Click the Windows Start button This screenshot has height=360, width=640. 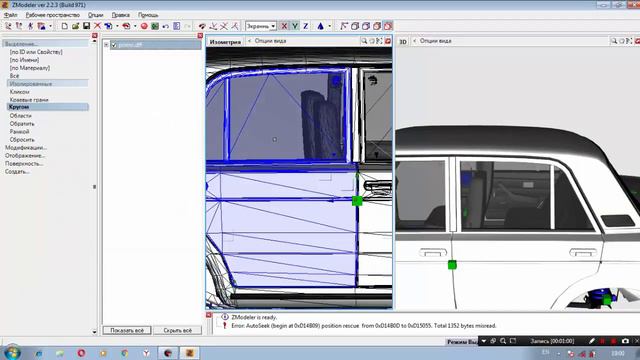click(x=12, y=353)
